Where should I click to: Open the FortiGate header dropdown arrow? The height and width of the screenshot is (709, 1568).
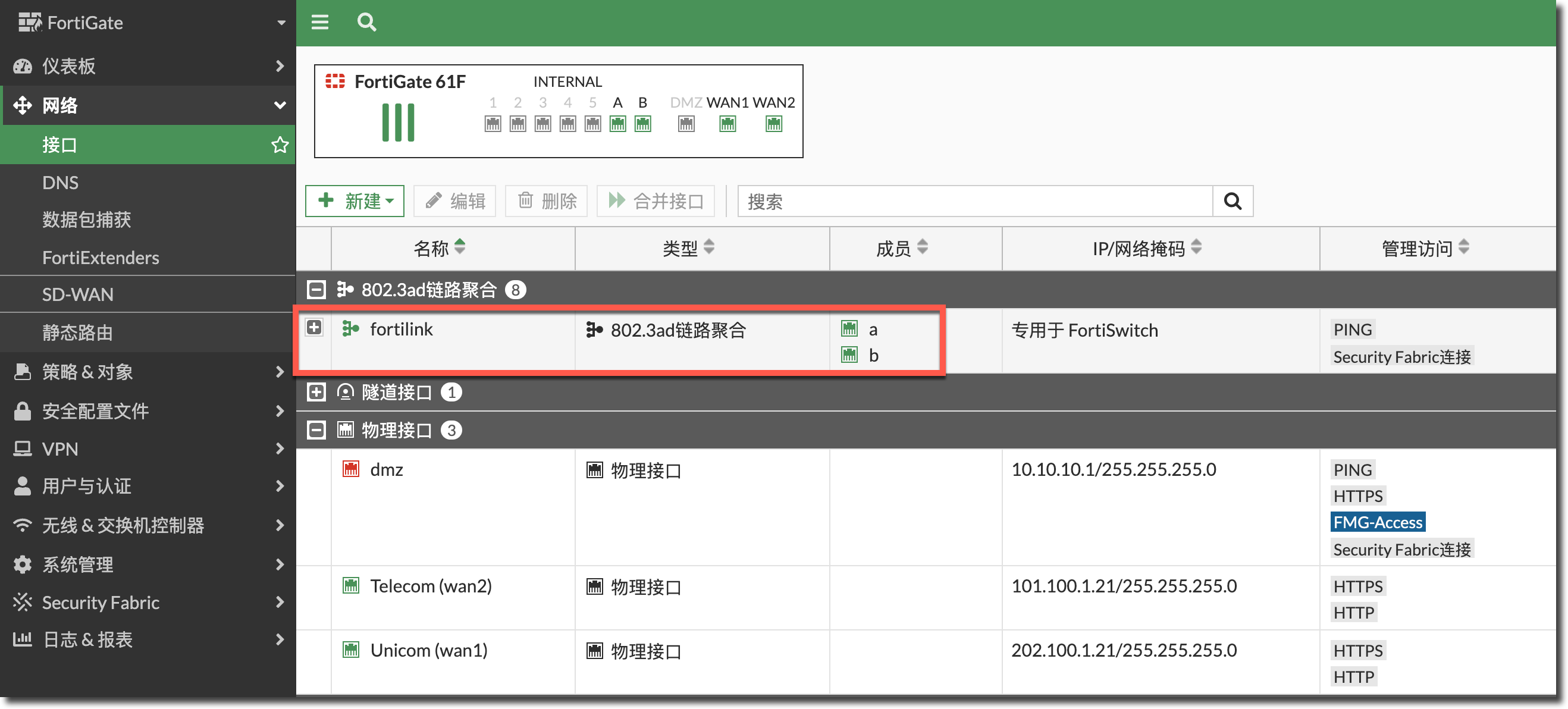[x=281, y=23]
